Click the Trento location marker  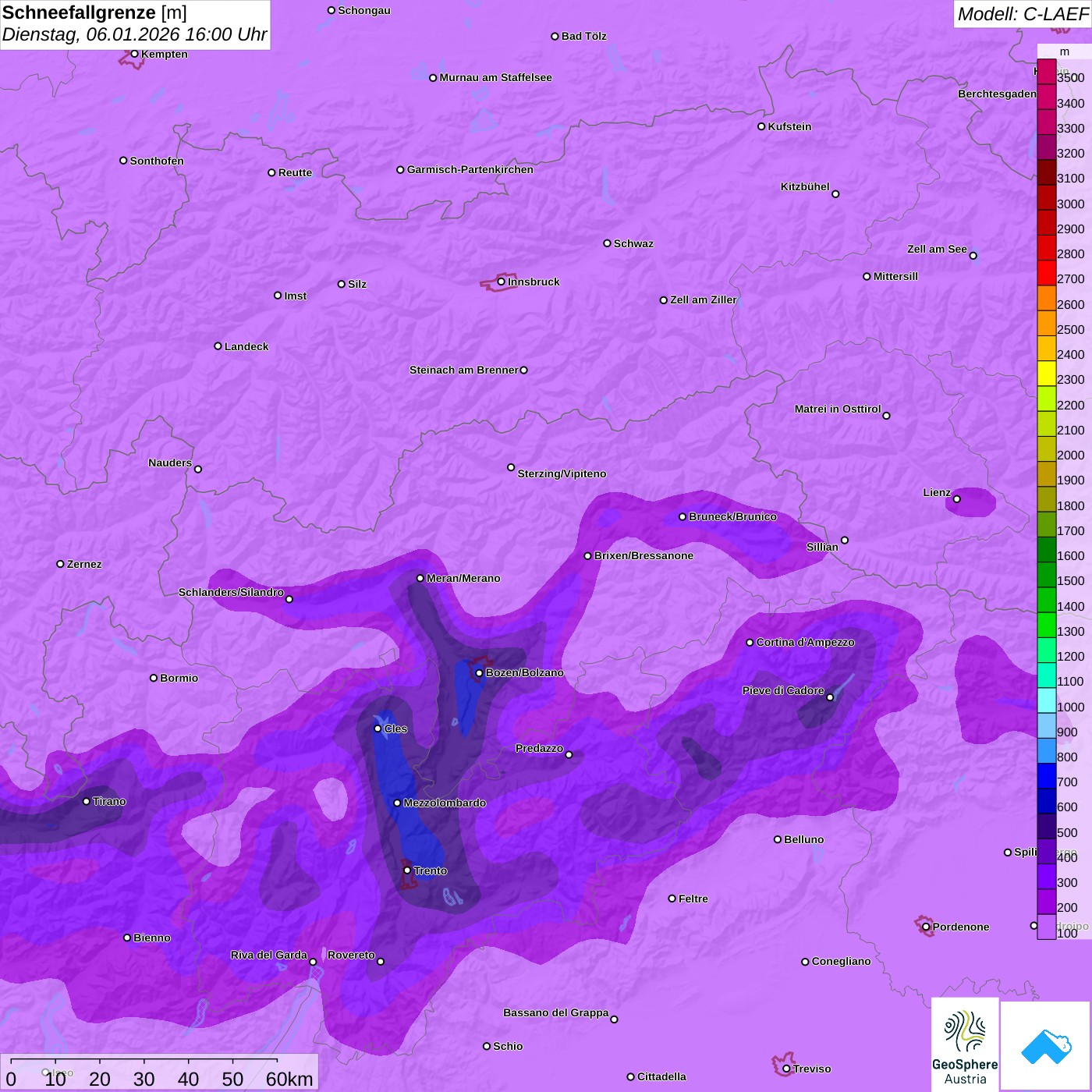(407, 870)
